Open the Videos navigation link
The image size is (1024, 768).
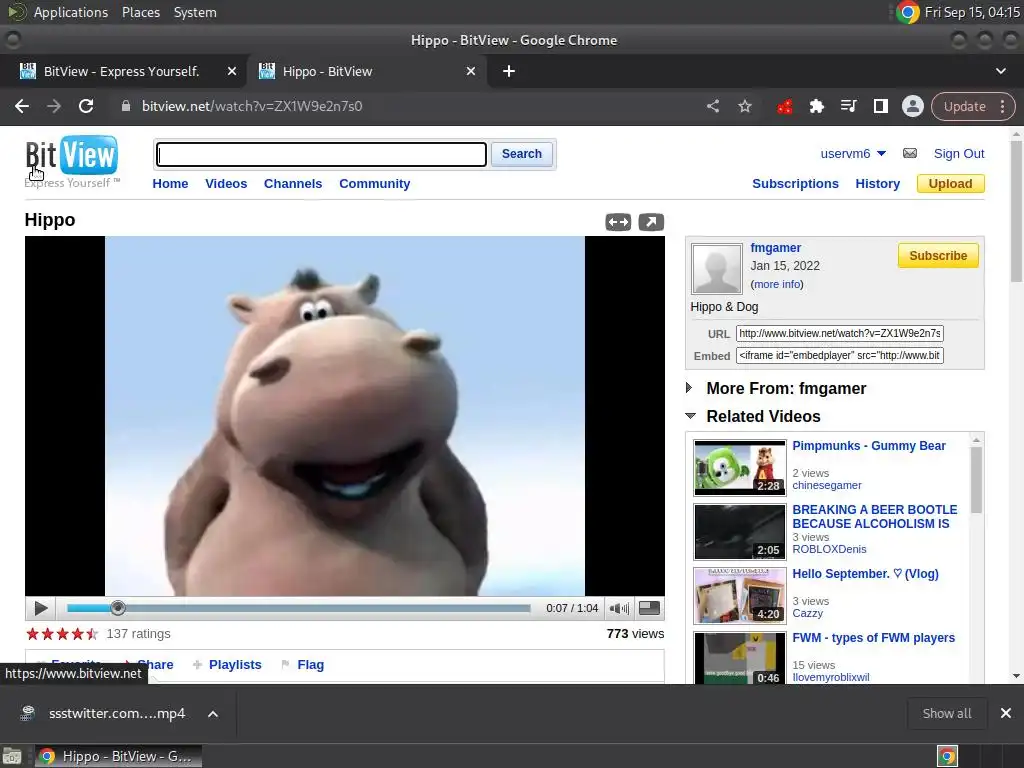click(226, 184)
